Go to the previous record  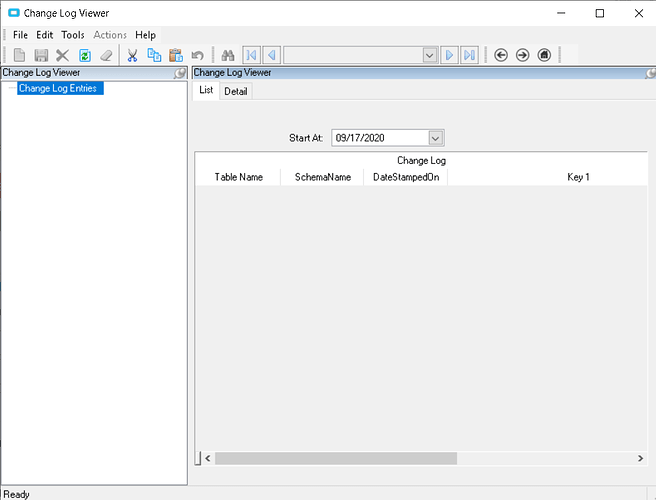tap(272, 55)
